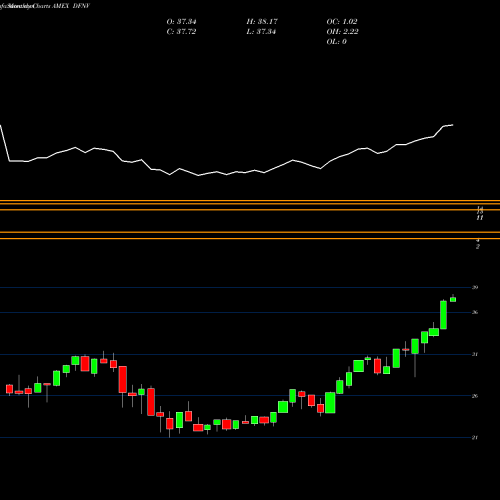Click the end point of the white line chart
500x500 pixels.
453,125
